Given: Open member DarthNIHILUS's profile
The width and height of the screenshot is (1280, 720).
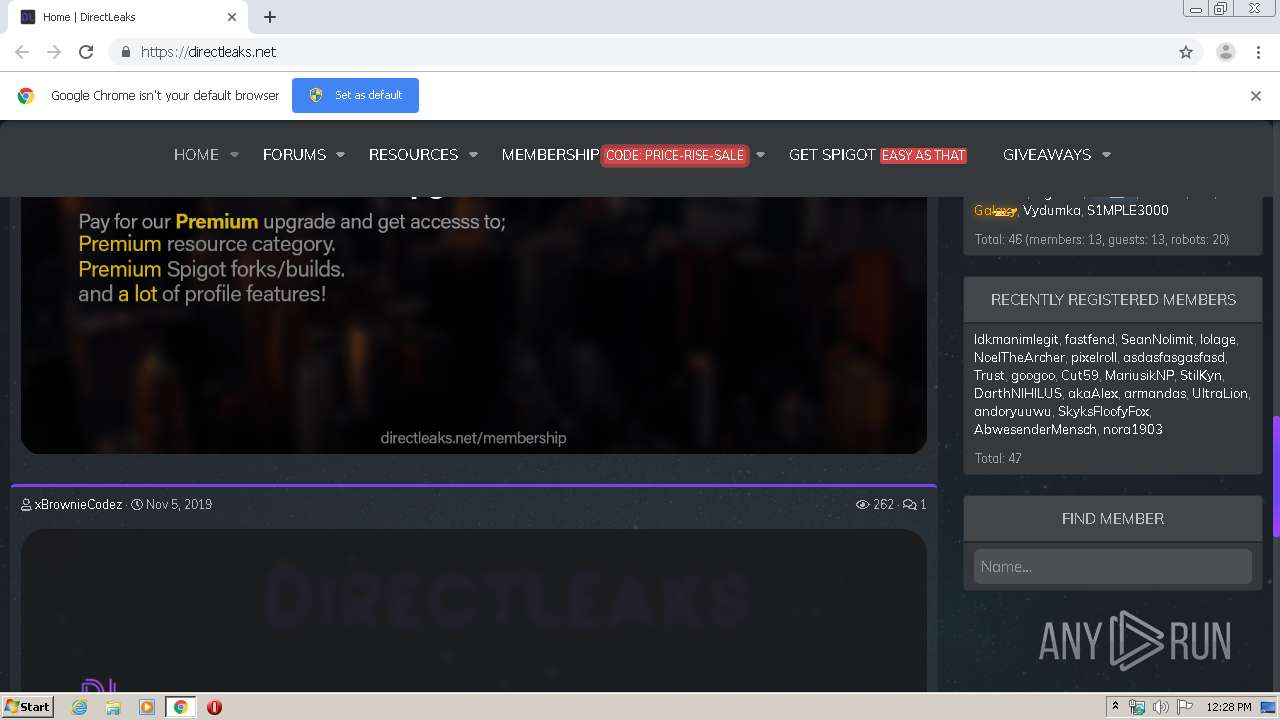Looking at the screenshot, I should 1018,394.
